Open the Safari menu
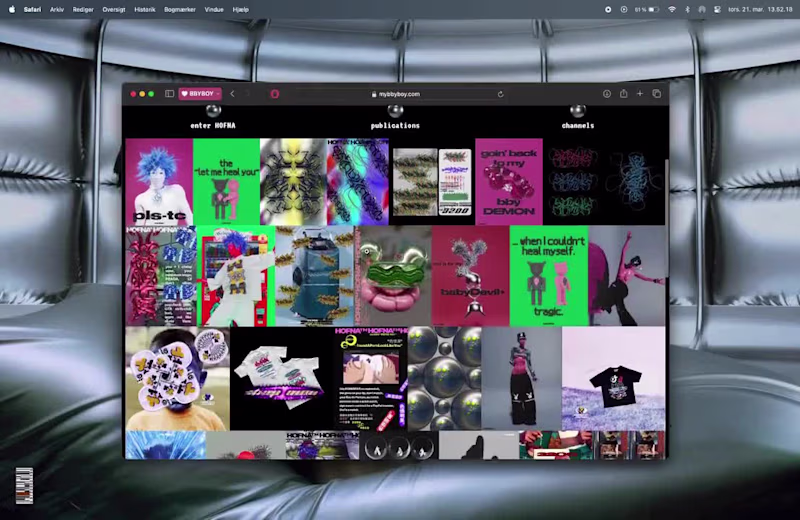This screenshot has height=520, width=800. 32,9
